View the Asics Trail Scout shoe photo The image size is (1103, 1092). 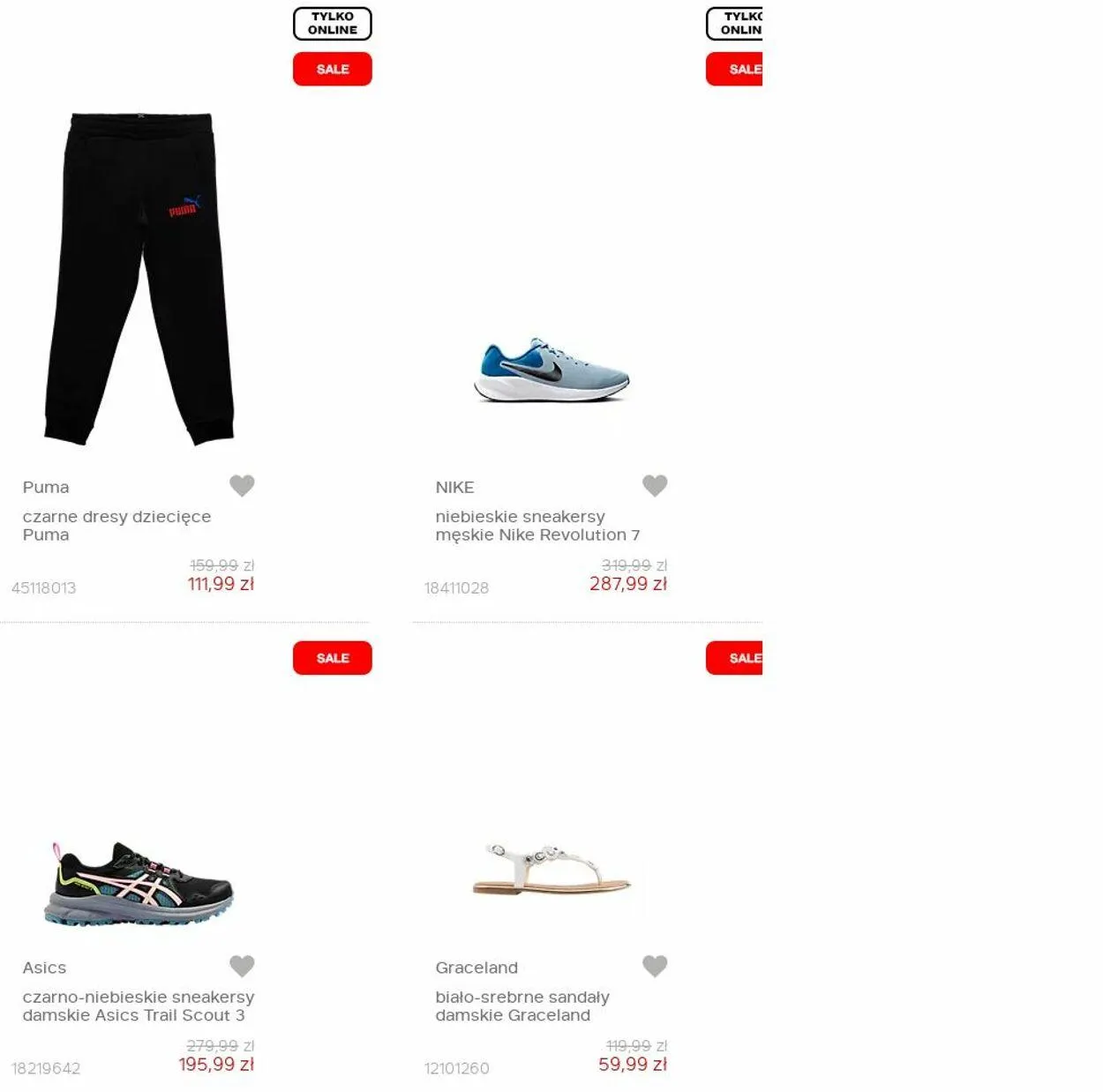click(139, 884)
